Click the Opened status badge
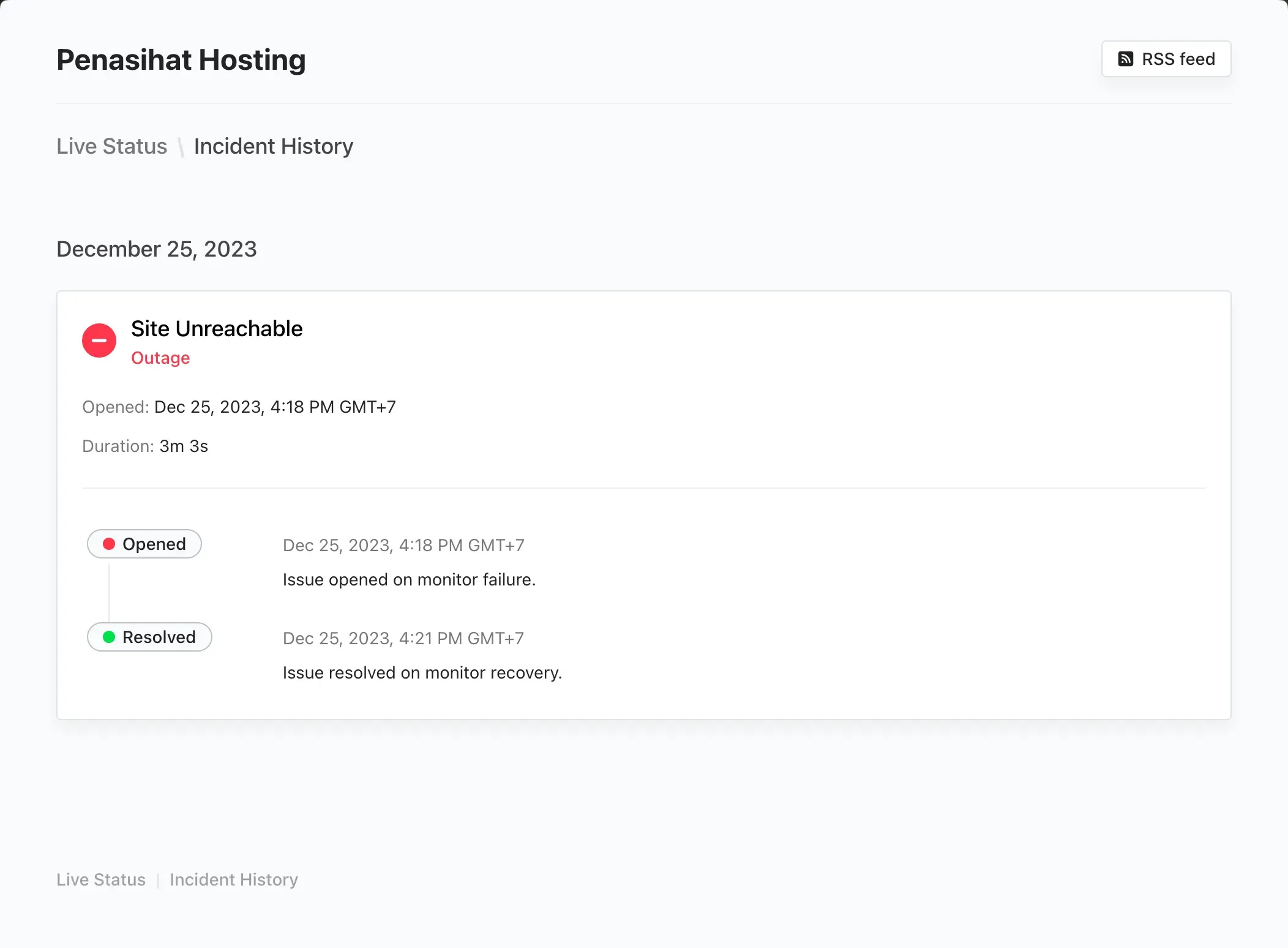 (144, 544)
